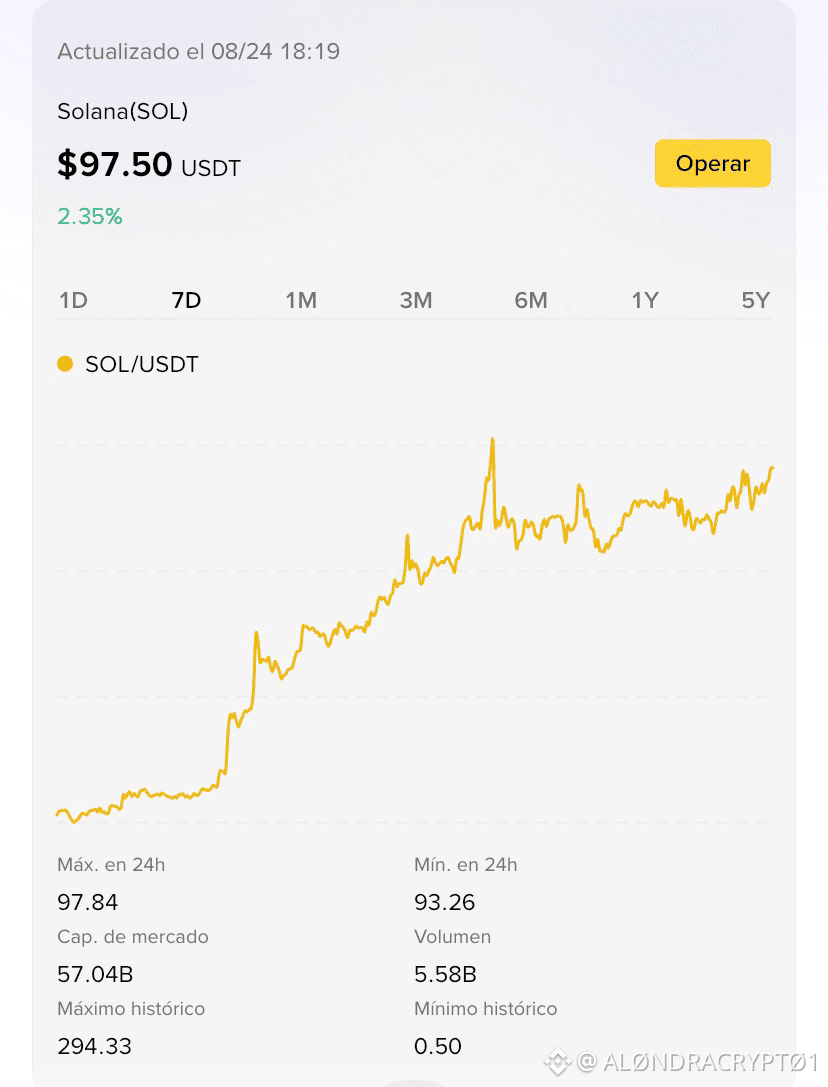Click the yellow SOL/USDT legend dot
Viewport: 828px width, 1087px height.
tap(65, 364)
